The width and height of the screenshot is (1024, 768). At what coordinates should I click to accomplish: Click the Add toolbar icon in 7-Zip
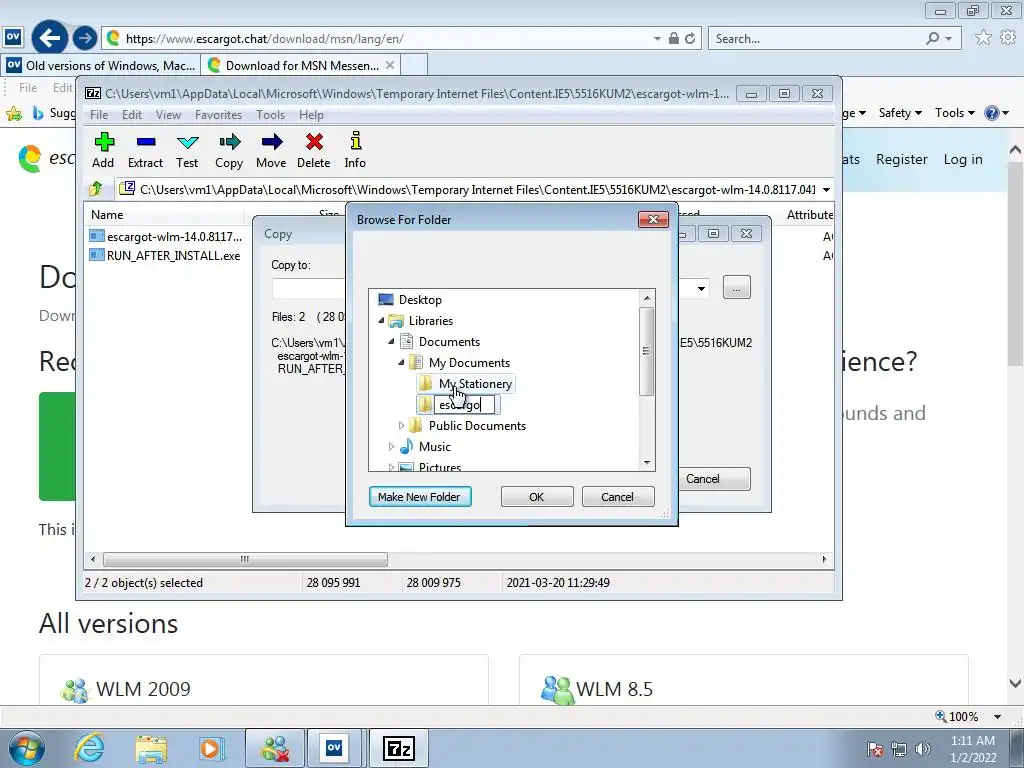click(x=103, y=150)
